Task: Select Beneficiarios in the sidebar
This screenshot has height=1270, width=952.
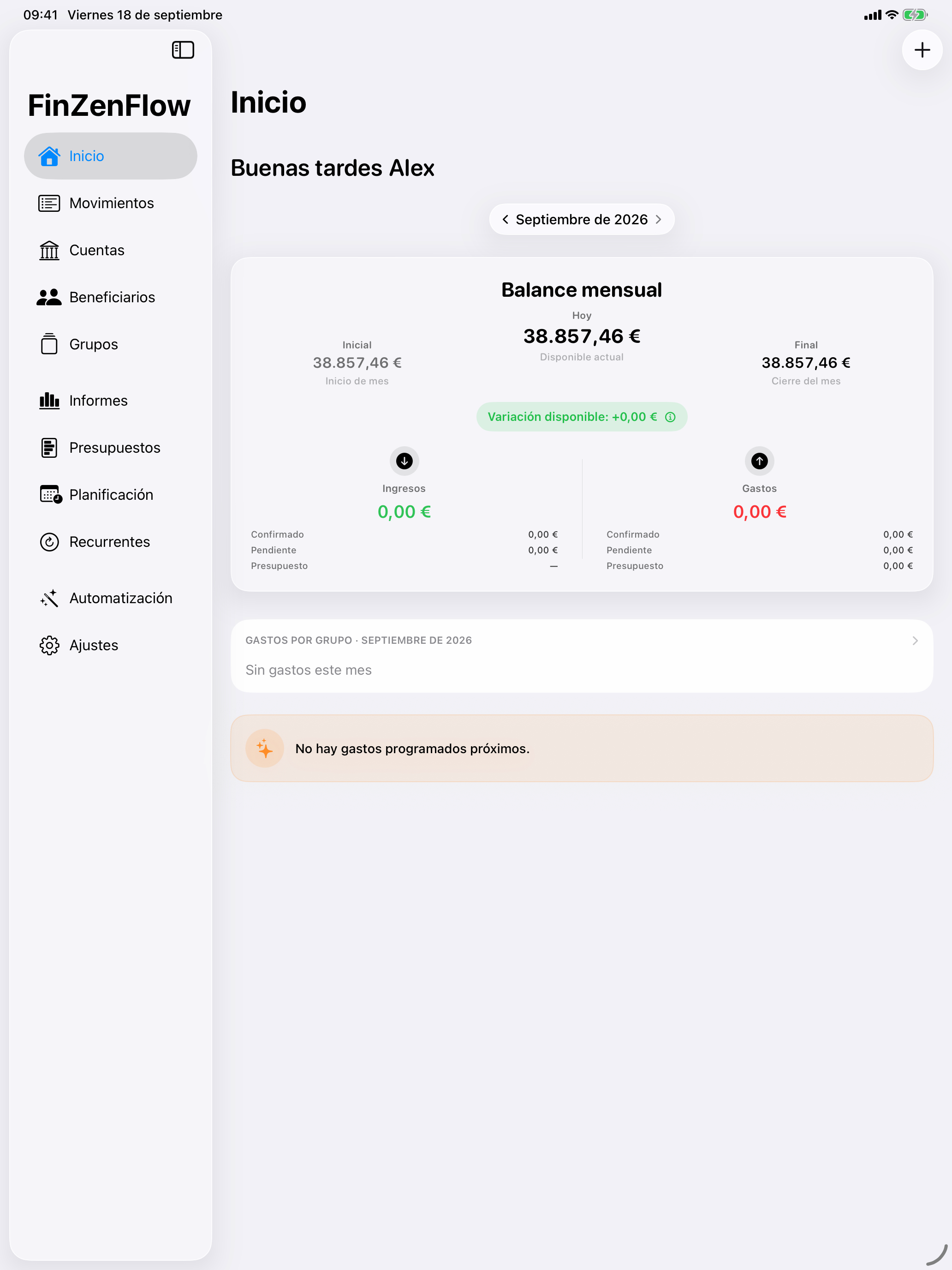Action: [x=111, y=297]
